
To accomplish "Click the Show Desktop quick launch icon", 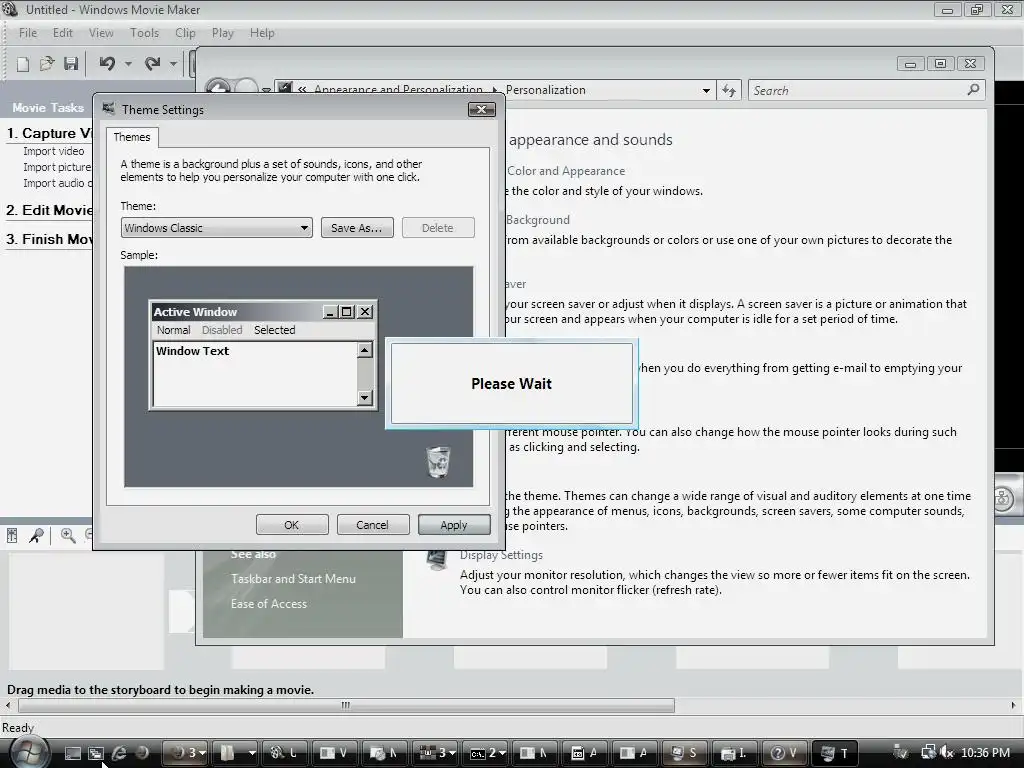I will point(73,753).
